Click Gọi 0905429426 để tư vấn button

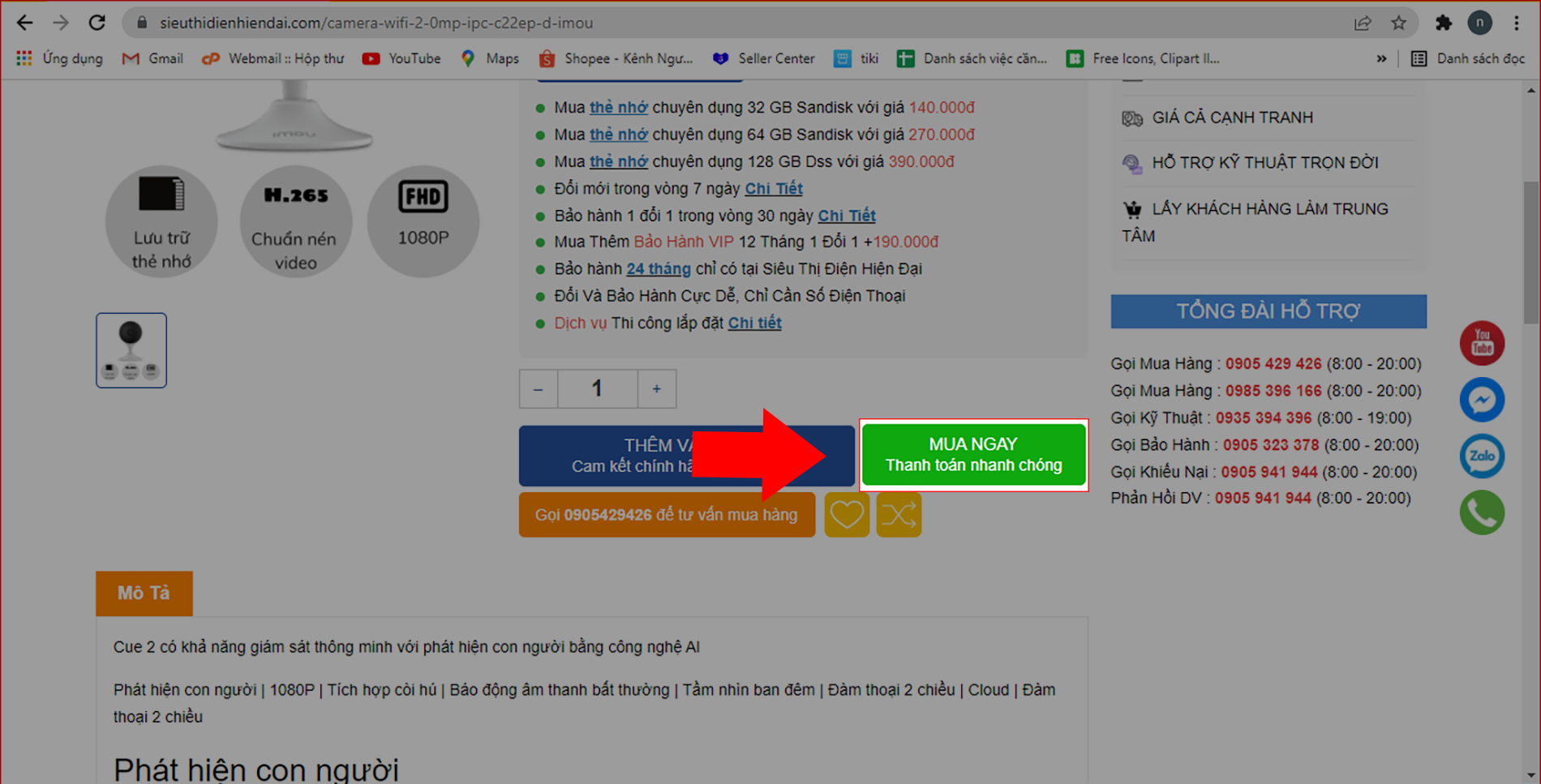click(x=667, y=515)
